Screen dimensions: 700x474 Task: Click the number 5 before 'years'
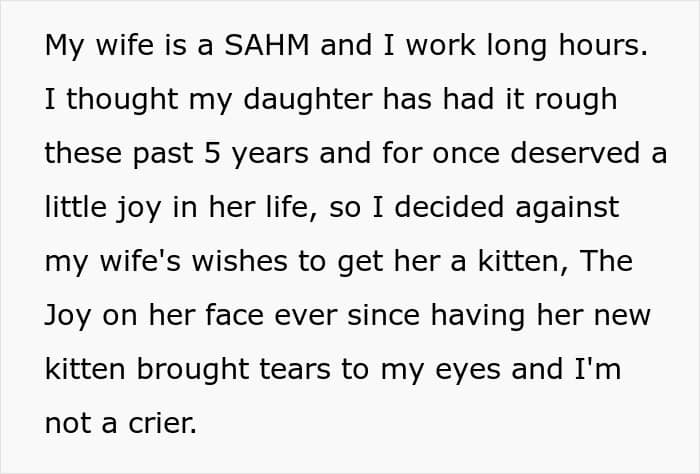(213, 153)
